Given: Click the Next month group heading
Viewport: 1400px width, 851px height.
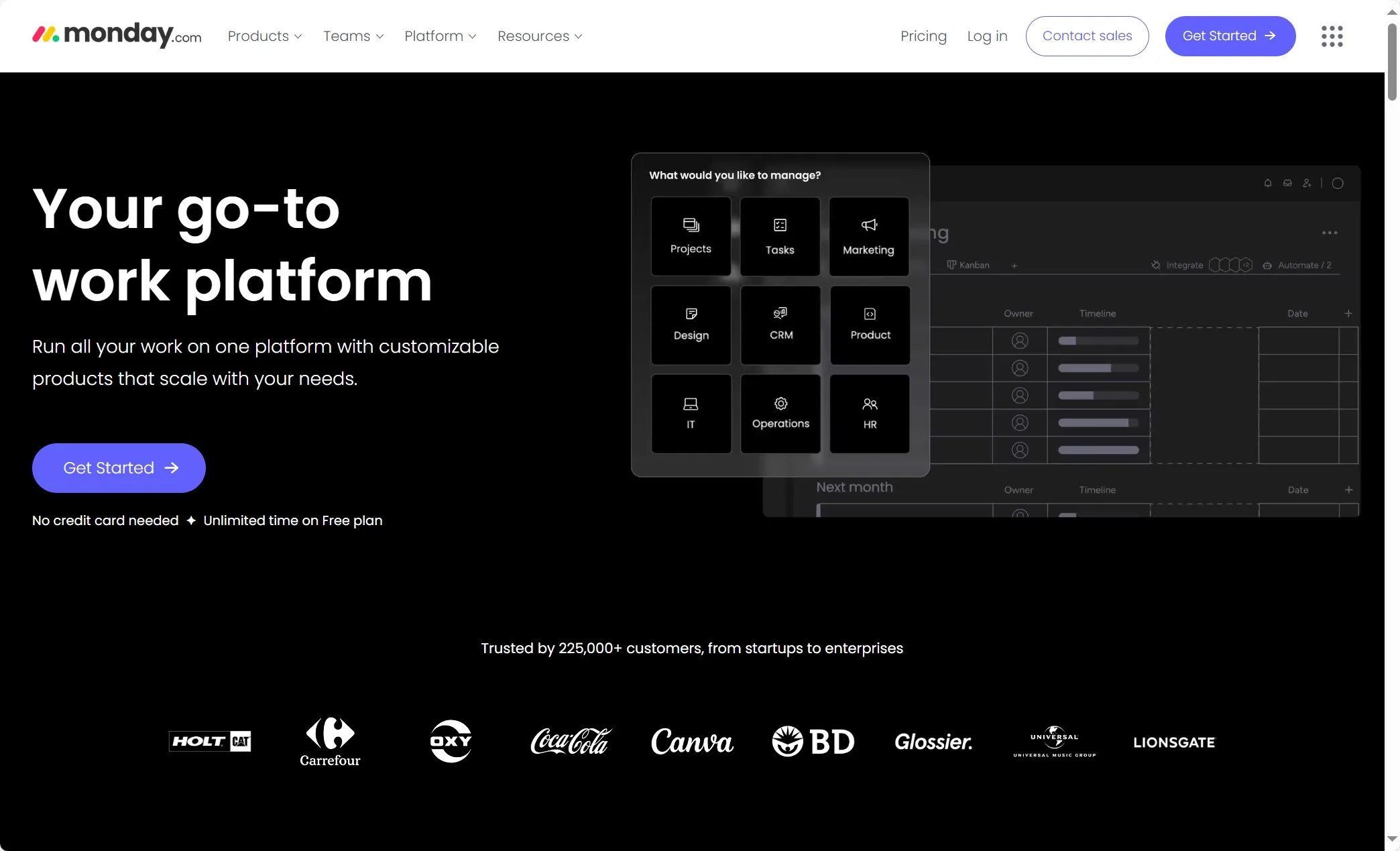Looking at the screenshot, I should [x=854, y=488].
